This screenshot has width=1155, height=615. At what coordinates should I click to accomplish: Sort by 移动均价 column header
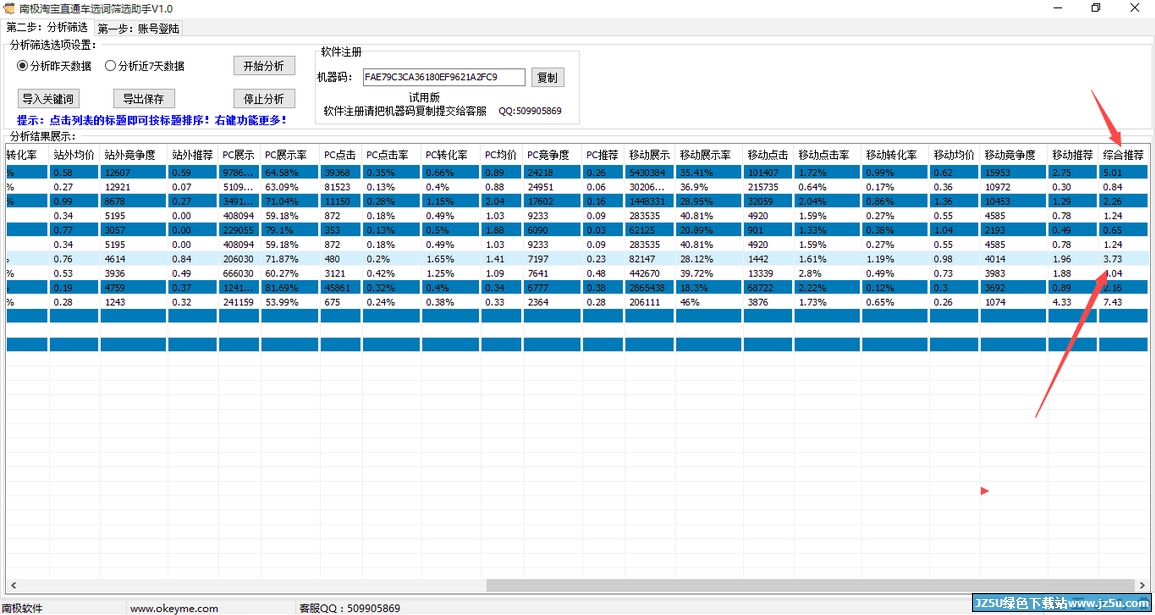[x=954, y=155]
